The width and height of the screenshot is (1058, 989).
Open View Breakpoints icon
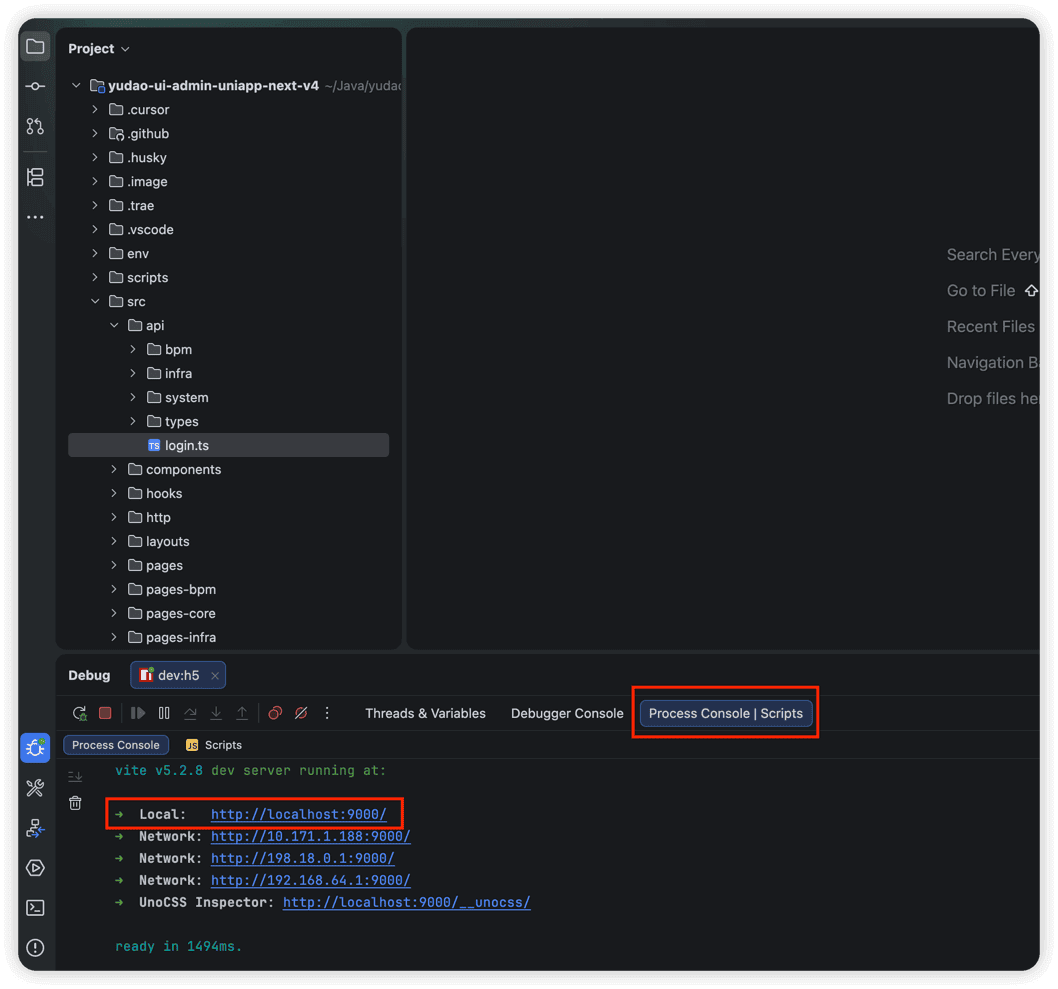(275, 713)
